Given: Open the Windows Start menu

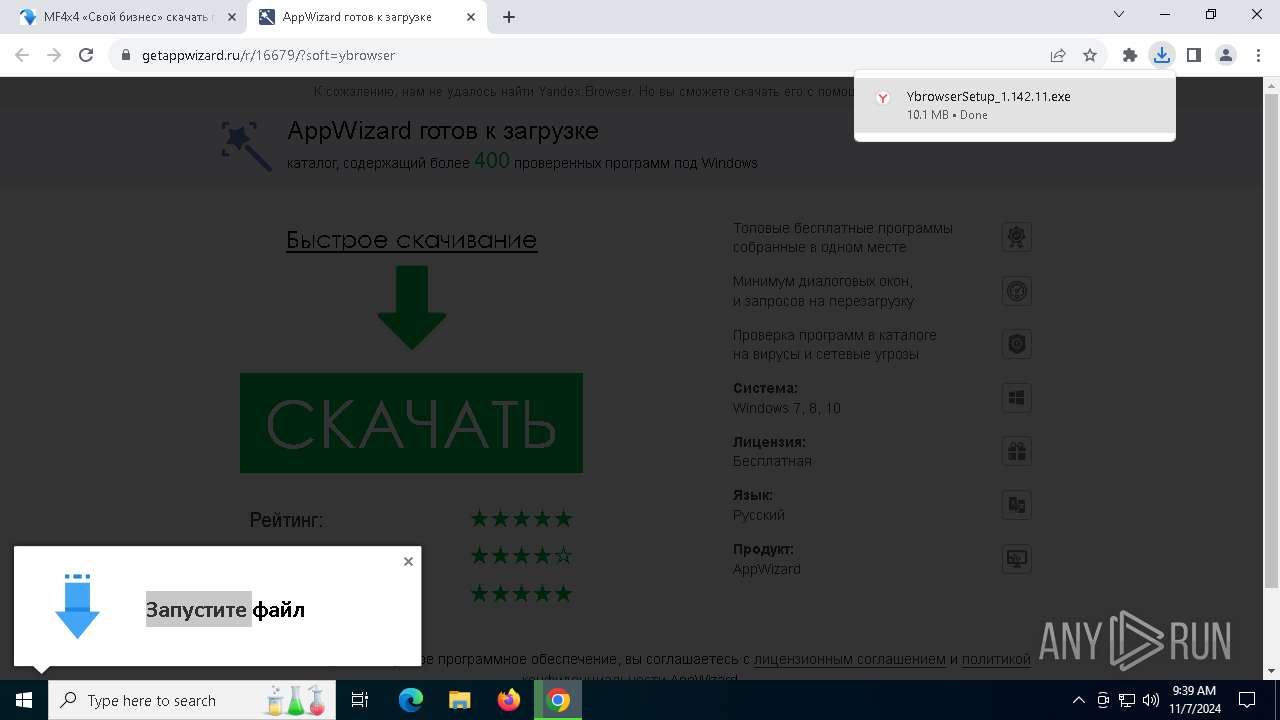Looking at the screenshot, I should tap(24, 700).
